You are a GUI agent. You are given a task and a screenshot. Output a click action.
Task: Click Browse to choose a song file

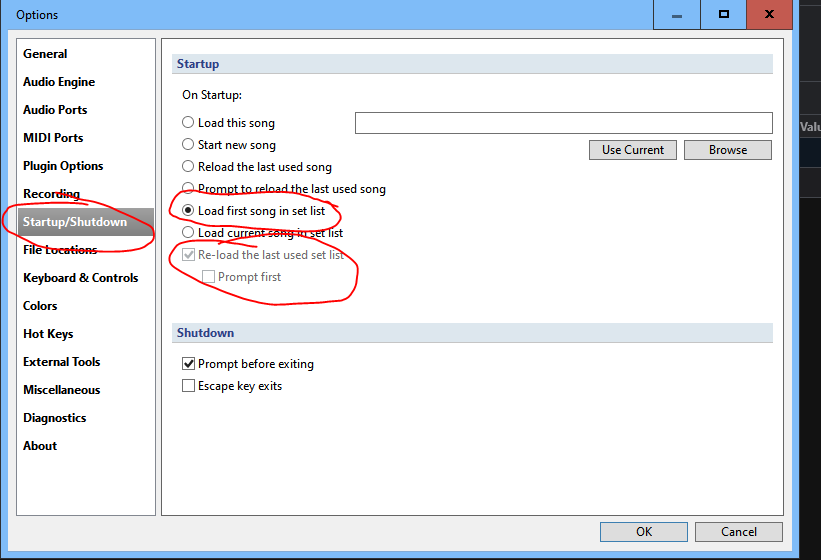(x=728, y=150)
